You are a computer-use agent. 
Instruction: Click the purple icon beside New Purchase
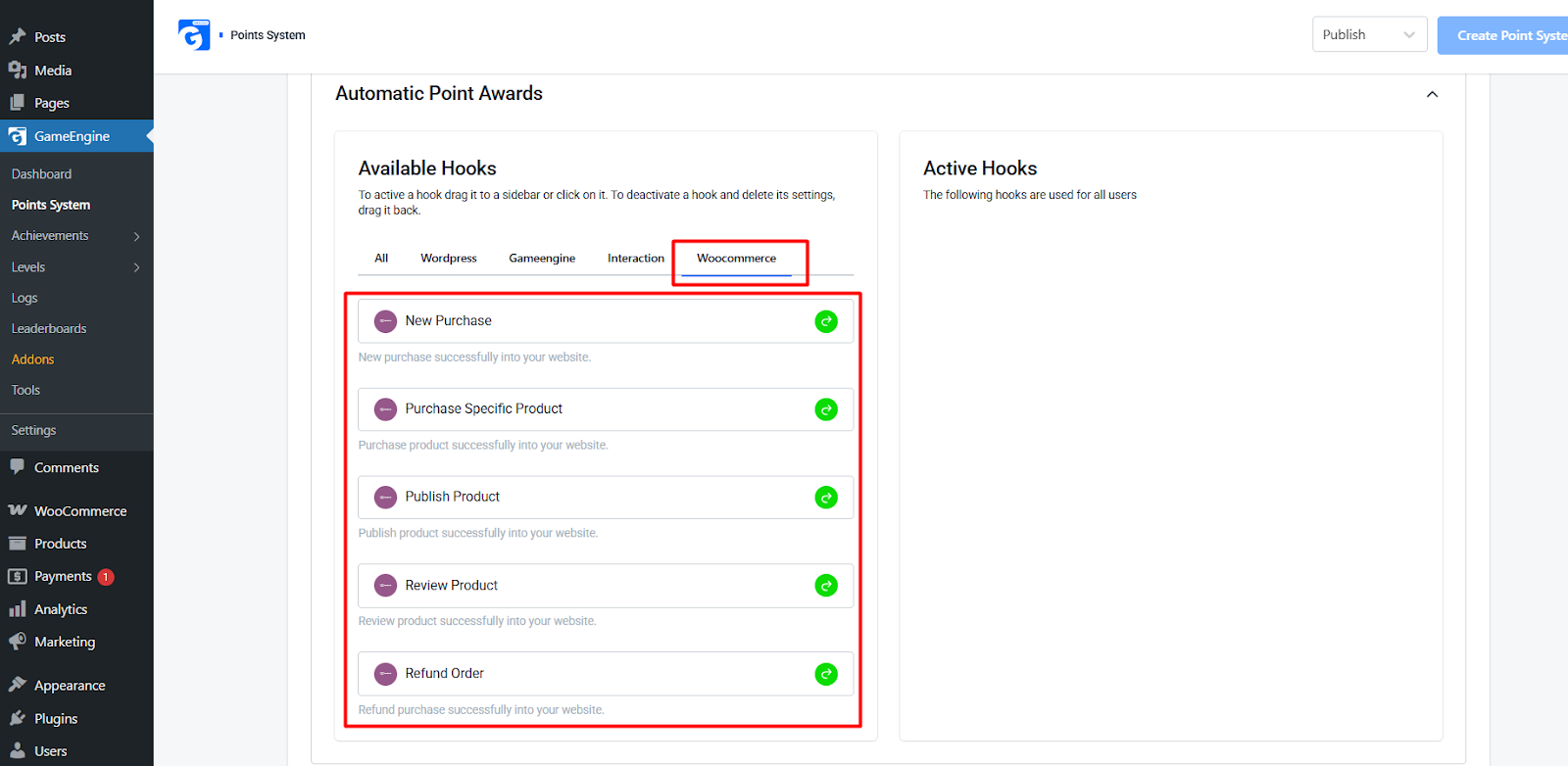(x=386, y=321)
